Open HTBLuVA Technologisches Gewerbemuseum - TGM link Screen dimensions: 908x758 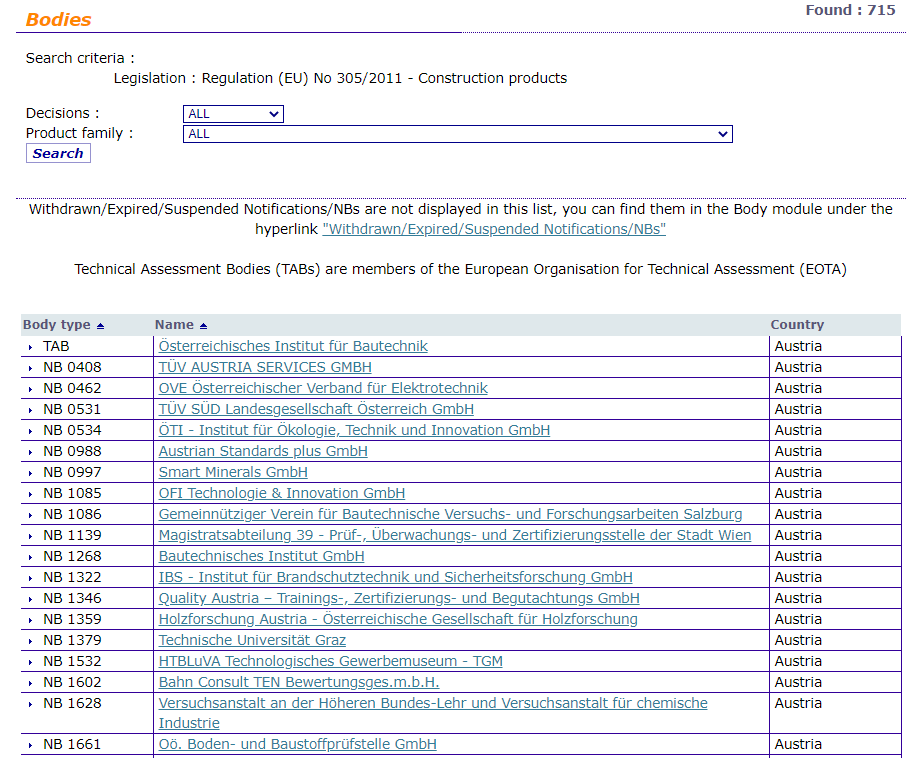(331, 661)
